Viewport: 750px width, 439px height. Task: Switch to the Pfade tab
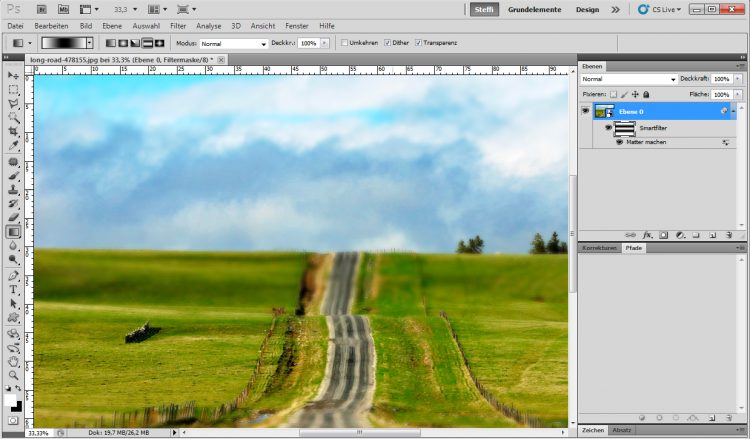click(634, 248)
